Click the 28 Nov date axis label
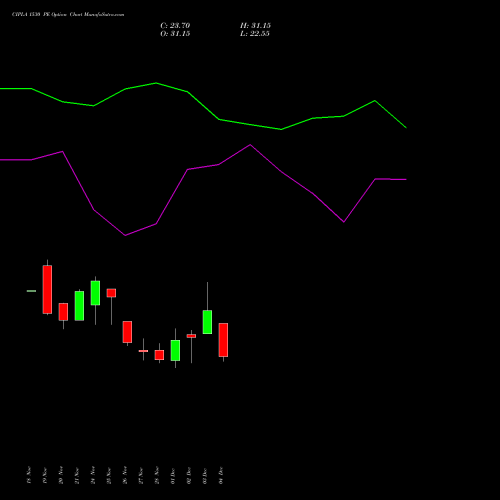The image size is (500, 500). (x=157, y=475)
